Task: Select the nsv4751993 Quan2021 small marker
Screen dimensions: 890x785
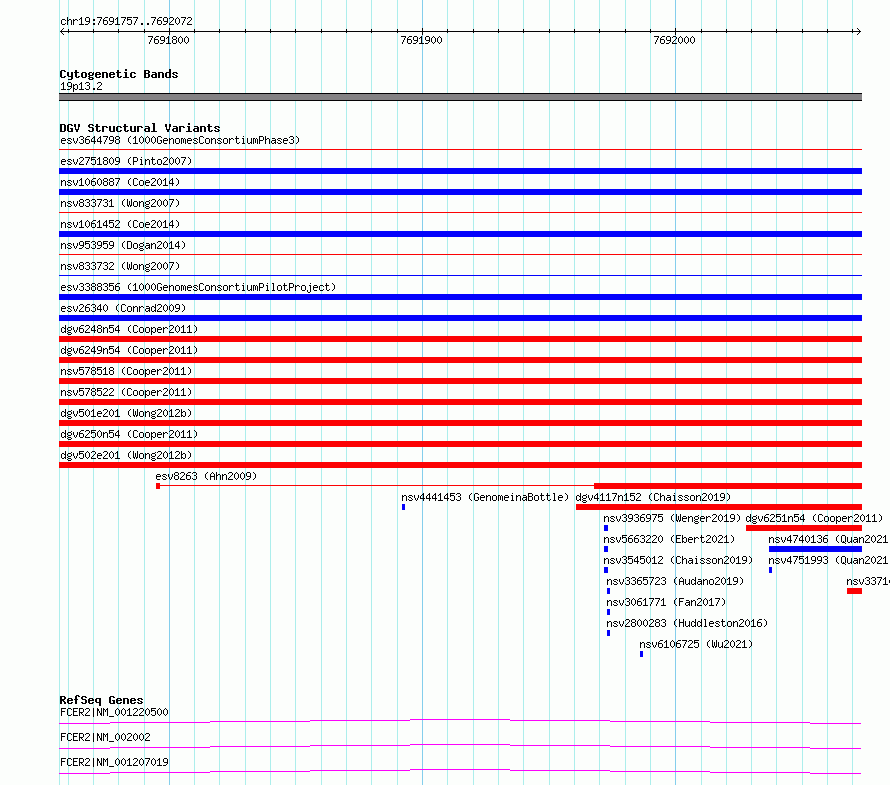Action: [770, 570]
